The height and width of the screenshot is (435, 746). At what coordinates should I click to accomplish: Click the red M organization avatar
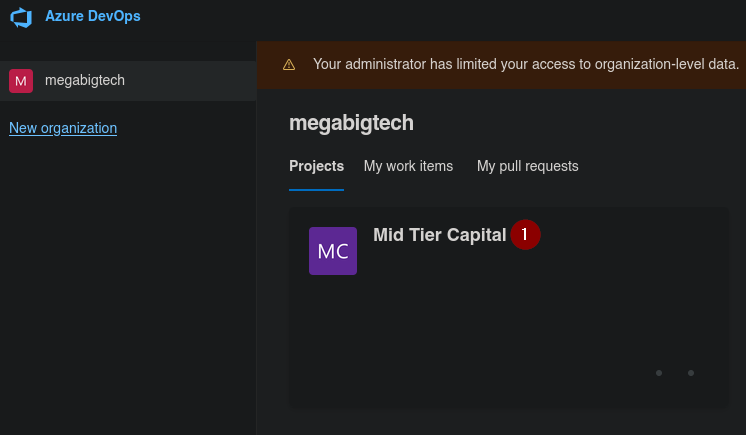[x=21, y=81]
